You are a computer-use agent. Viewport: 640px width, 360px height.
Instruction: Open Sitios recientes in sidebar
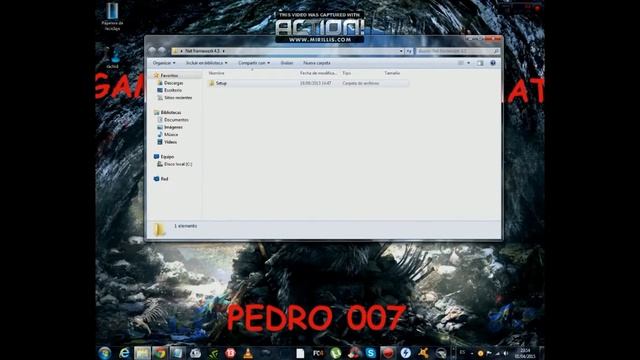(x=178, y=98)
